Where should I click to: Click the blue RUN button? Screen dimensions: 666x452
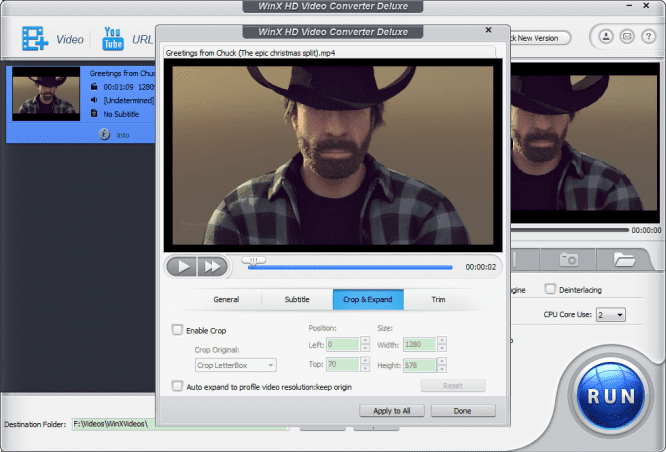tap(611, 396)
